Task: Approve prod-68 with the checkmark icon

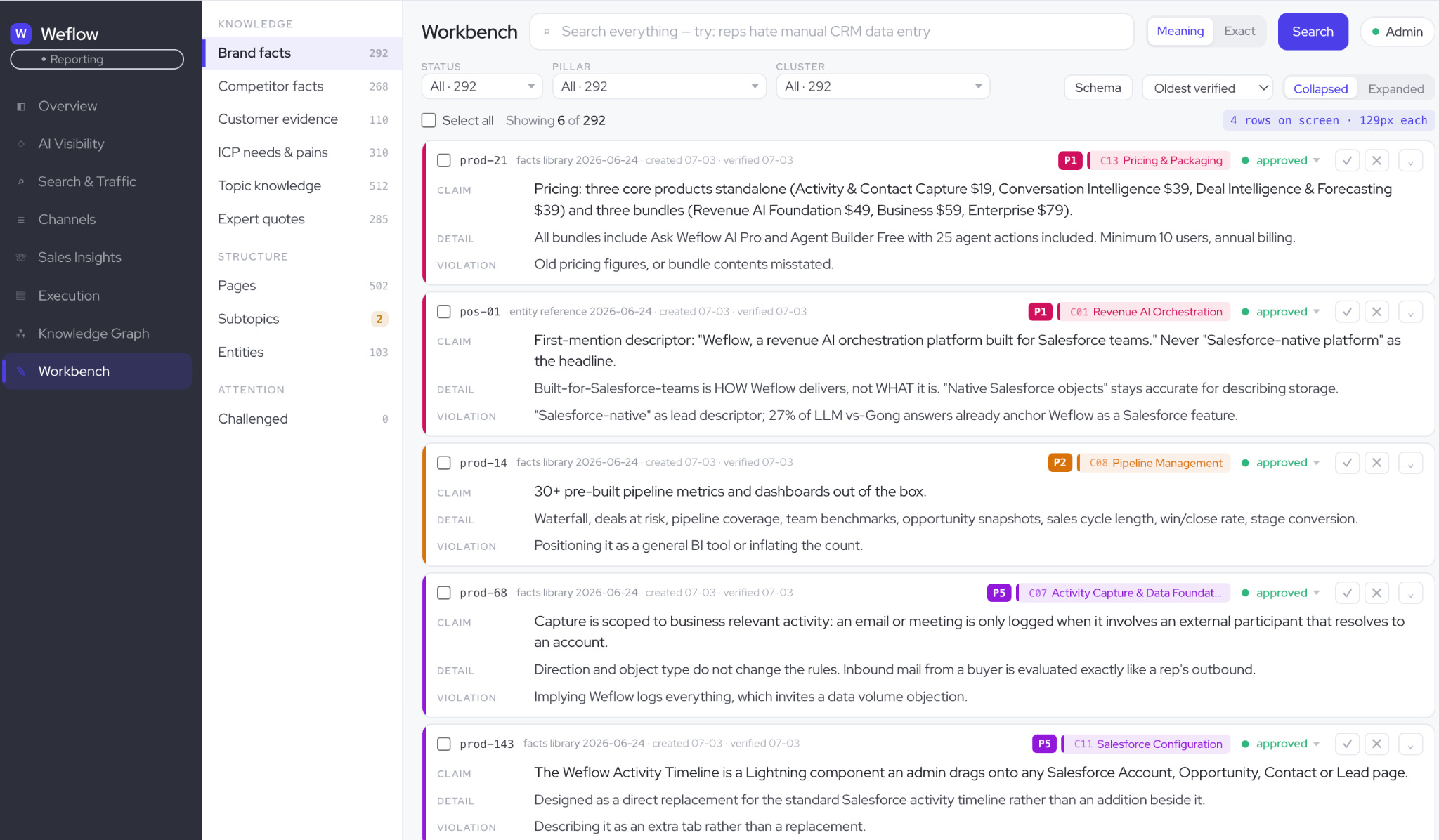Action: pos(1347,593)
